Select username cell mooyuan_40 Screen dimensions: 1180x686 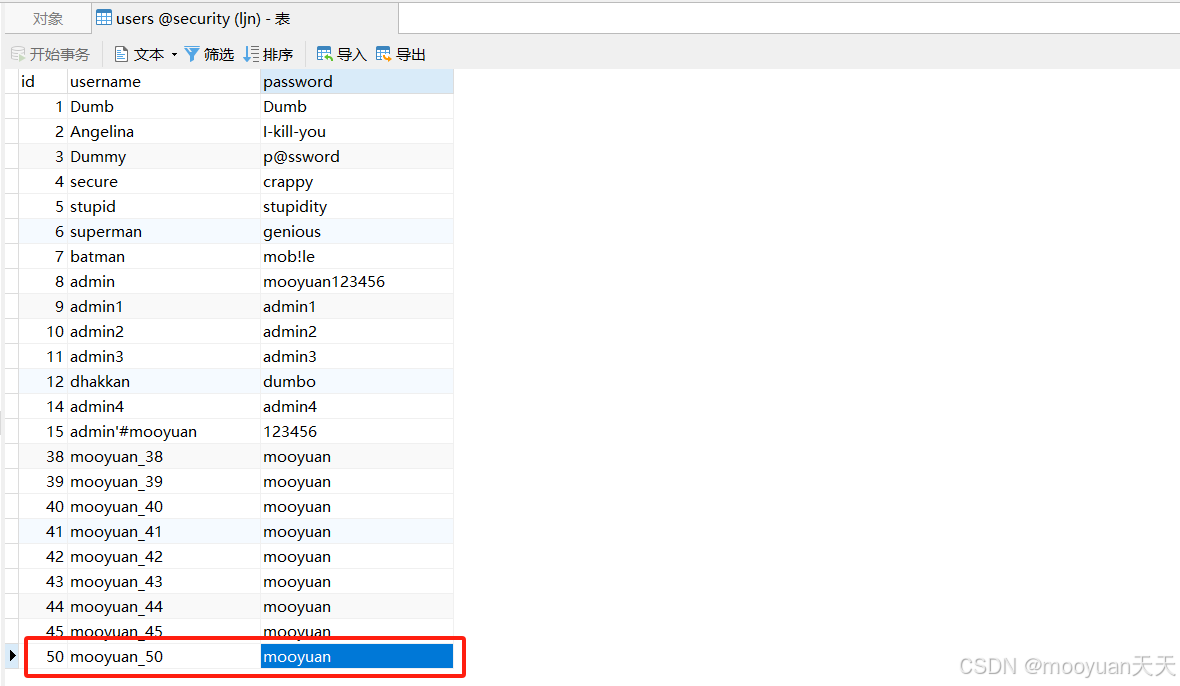point(163,506)
